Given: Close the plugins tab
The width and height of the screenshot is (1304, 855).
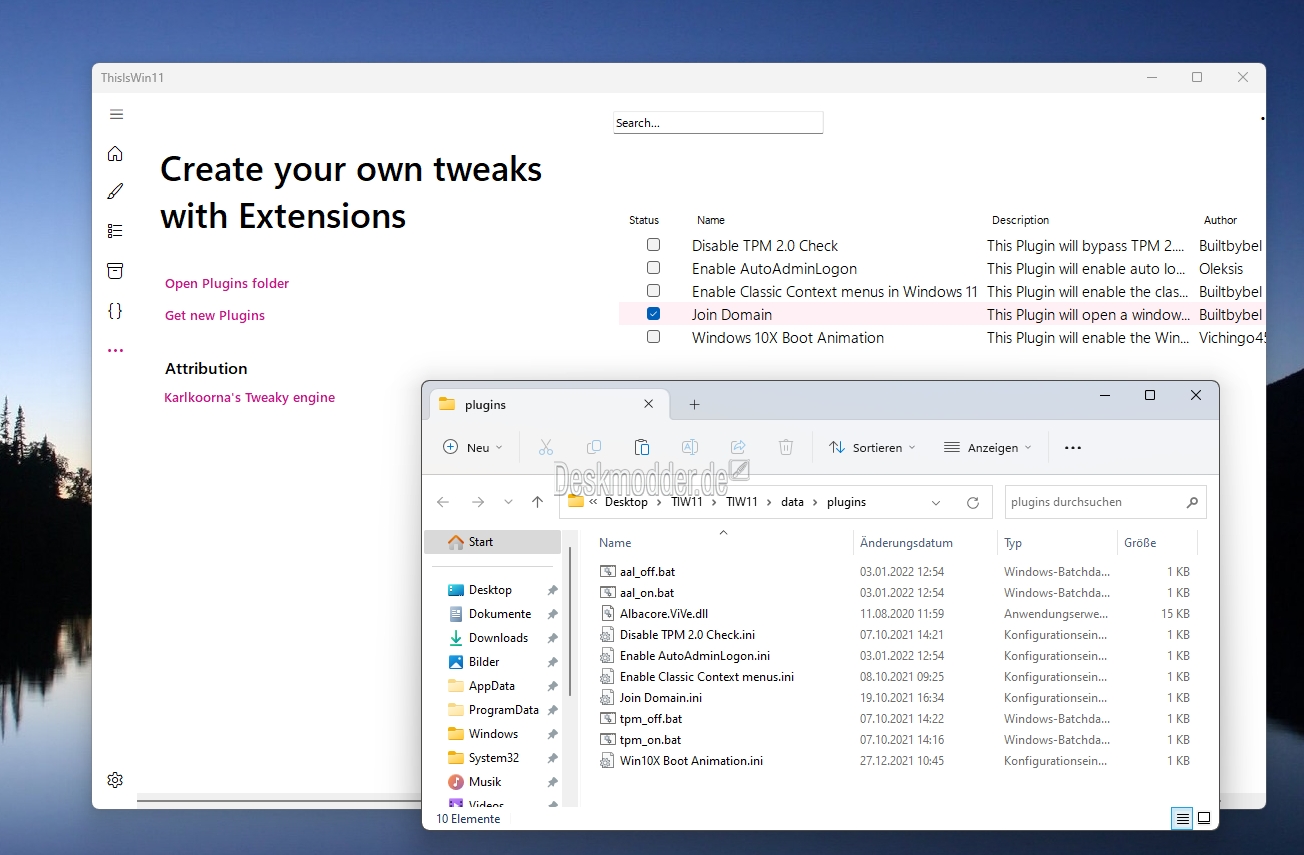Looking at the screenshot, I should point(649,404).
